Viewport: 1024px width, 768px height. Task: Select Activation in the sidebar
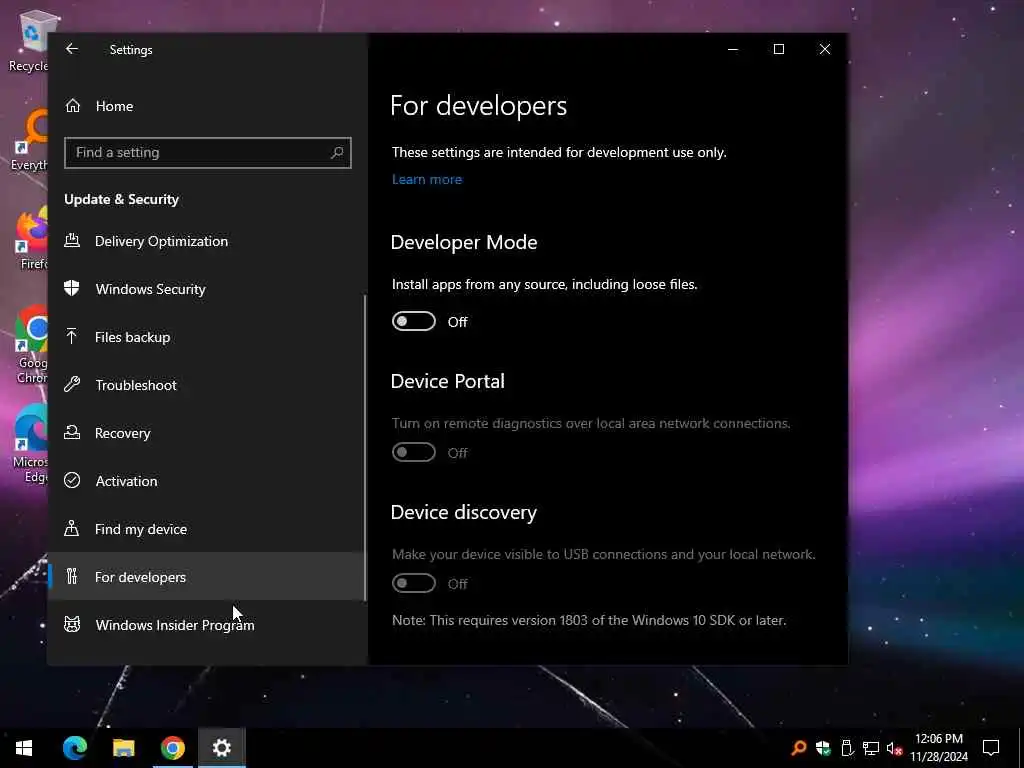pyautogui.click(x=208, y=481)
